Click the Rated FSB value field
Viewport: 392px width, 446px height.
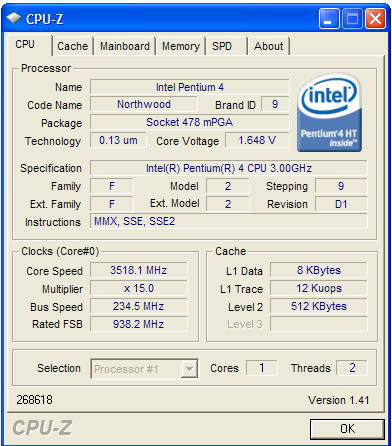pos(139,324)
